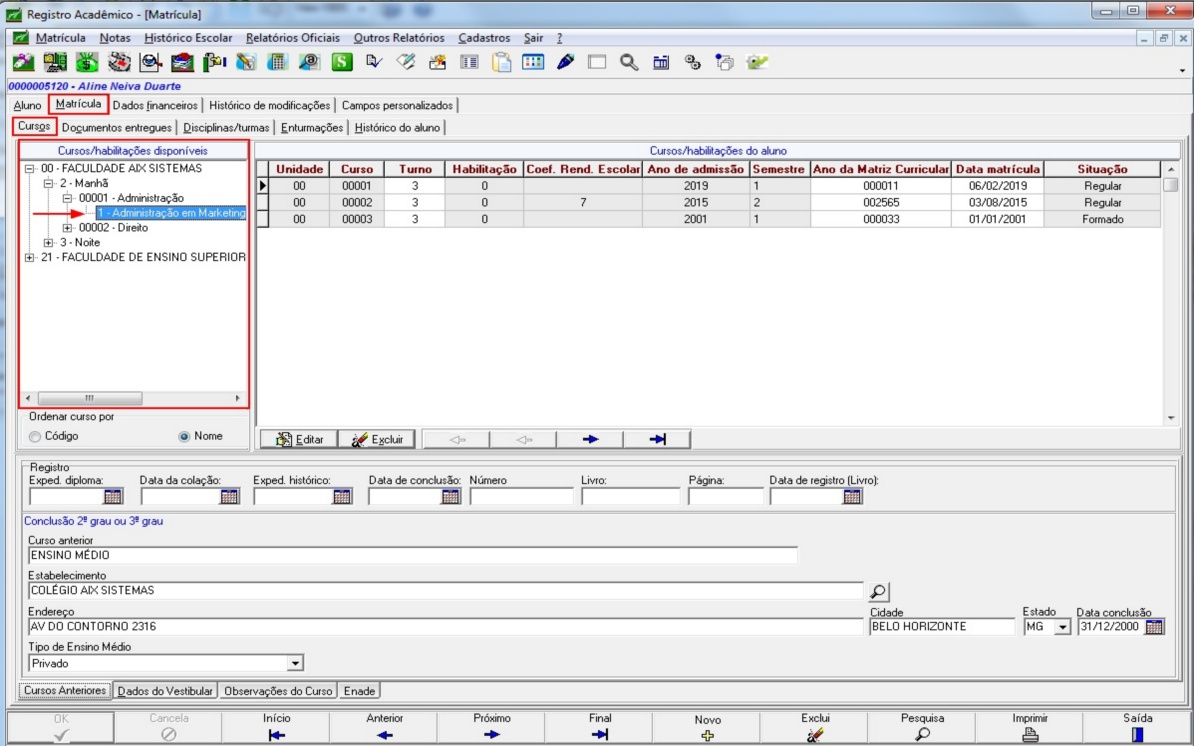The image size is (1194, 746).
Task: Click the Número input field
Action: click(521, 496)
